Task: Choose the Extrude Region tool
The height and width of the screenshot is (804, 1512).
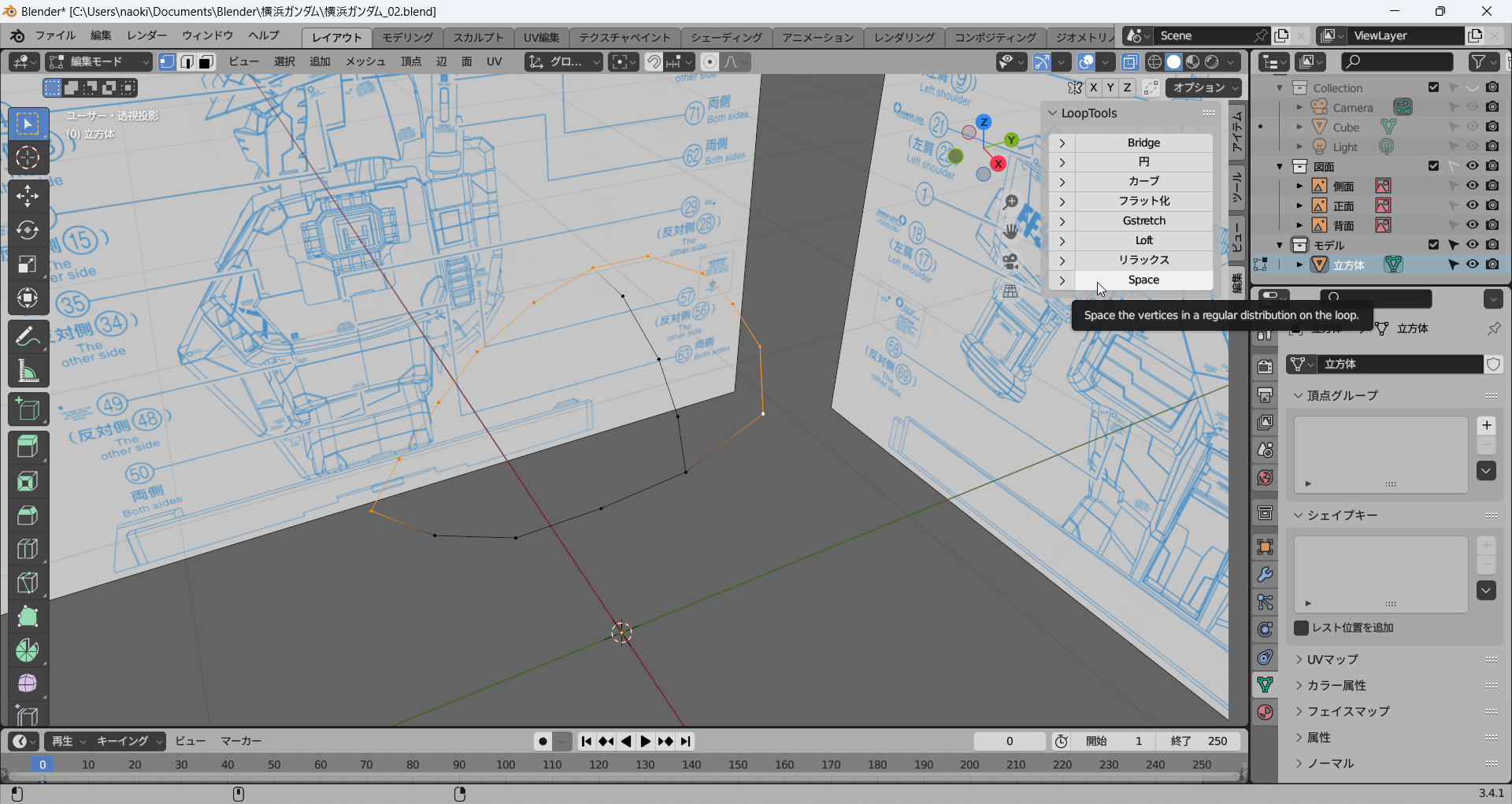Action: (28, 446)
